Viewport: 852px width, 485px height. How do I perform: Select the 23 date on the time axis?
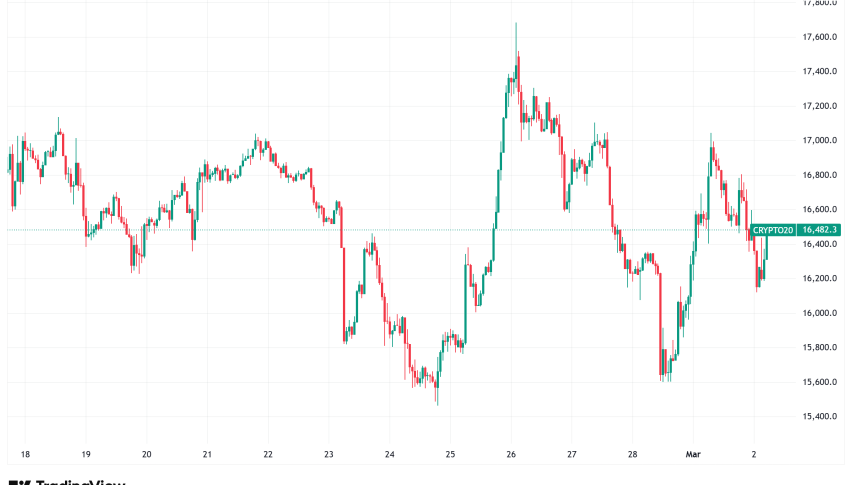(x=329, y=452)
